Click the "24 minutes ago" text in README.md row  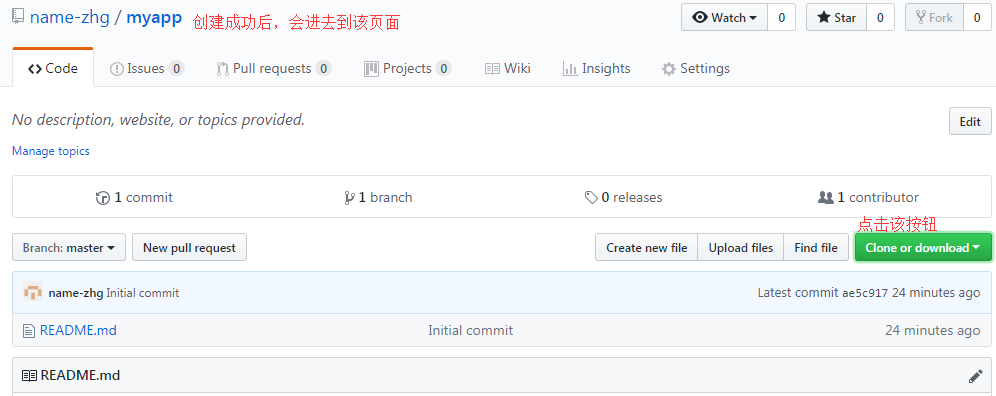click(x=932, y=331)
